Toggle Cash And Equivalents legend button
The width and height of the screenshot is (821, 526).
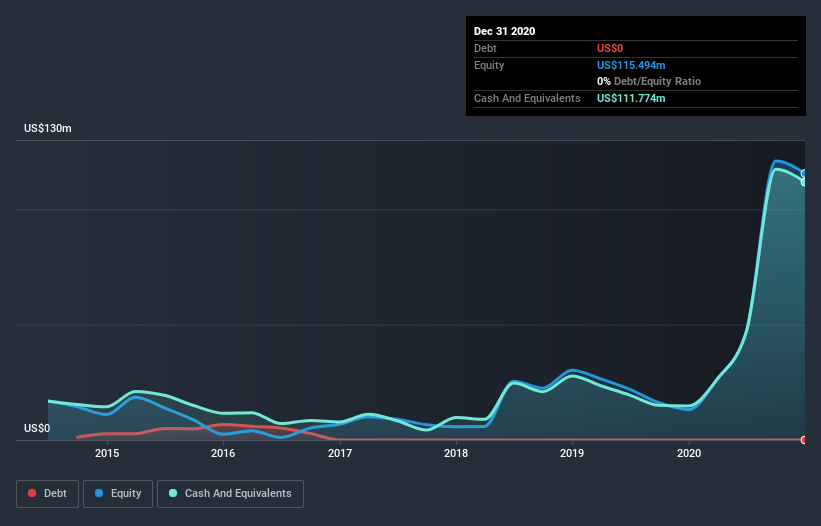(x=230, y=494)
